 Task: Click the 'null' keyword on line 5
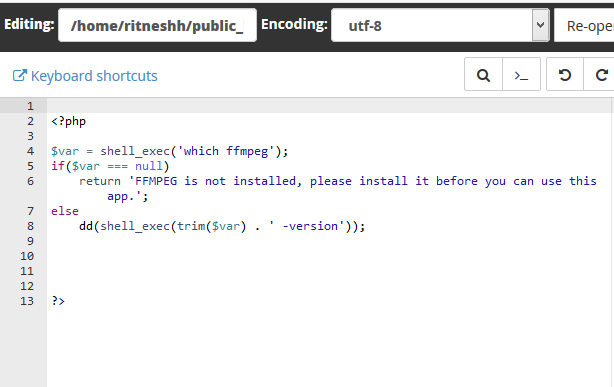[x=149, y=166]
